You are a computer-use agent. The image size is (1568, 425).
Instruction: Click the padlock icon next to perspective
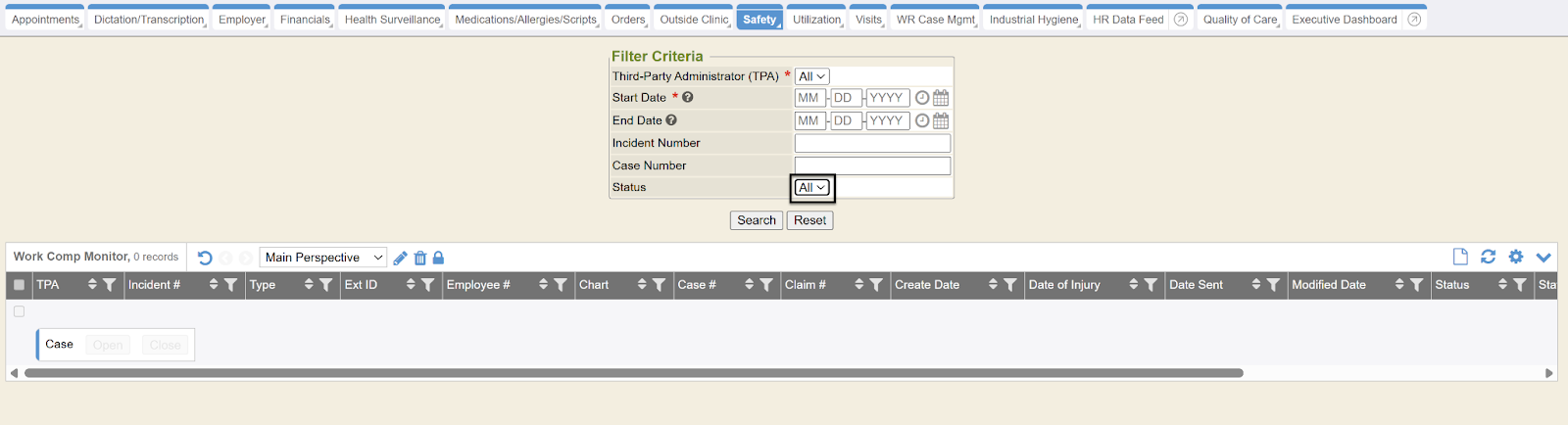[x=438, y=258]
